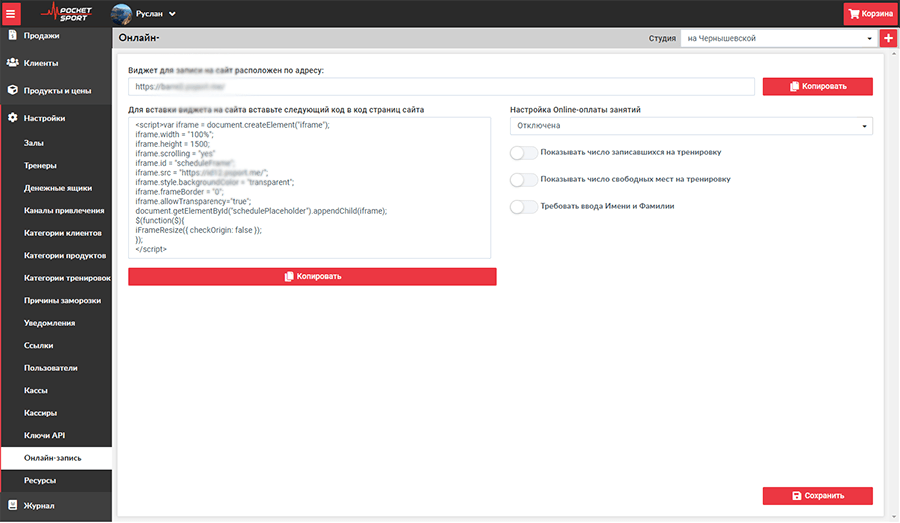
Task: Open the Студия dropdown на Чернышевской
Action: click(x=779, y=38)
